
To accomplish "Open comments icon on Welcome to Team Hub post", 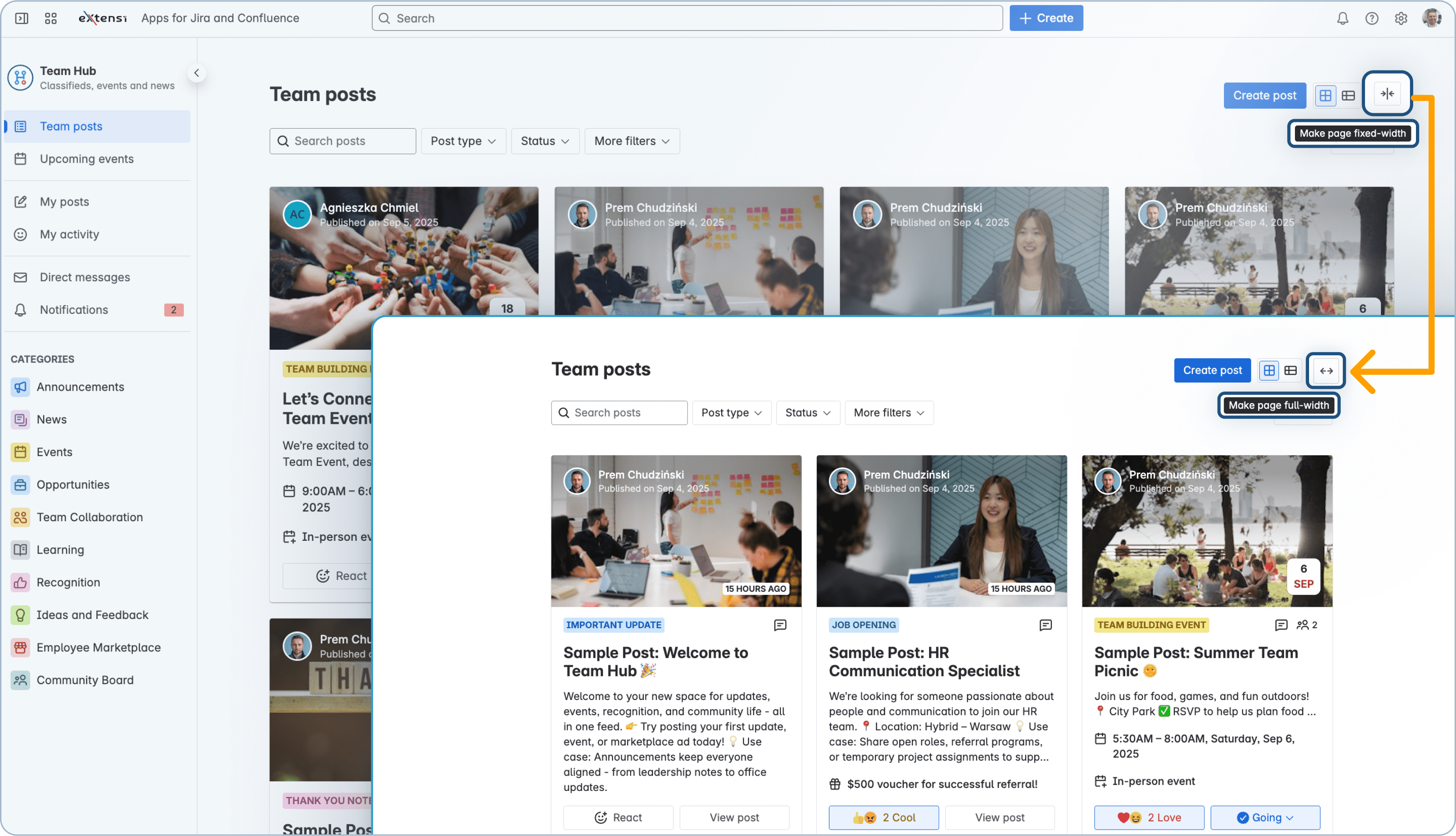I will click(x=780, y=624).
